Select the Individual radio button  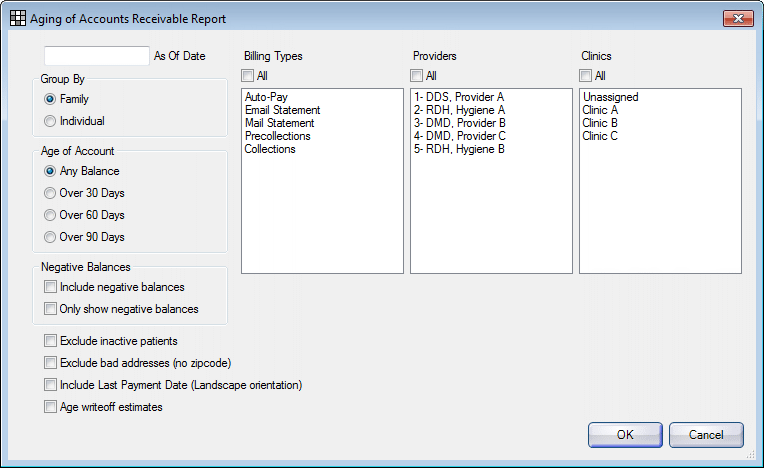click(x=50, y=121)
